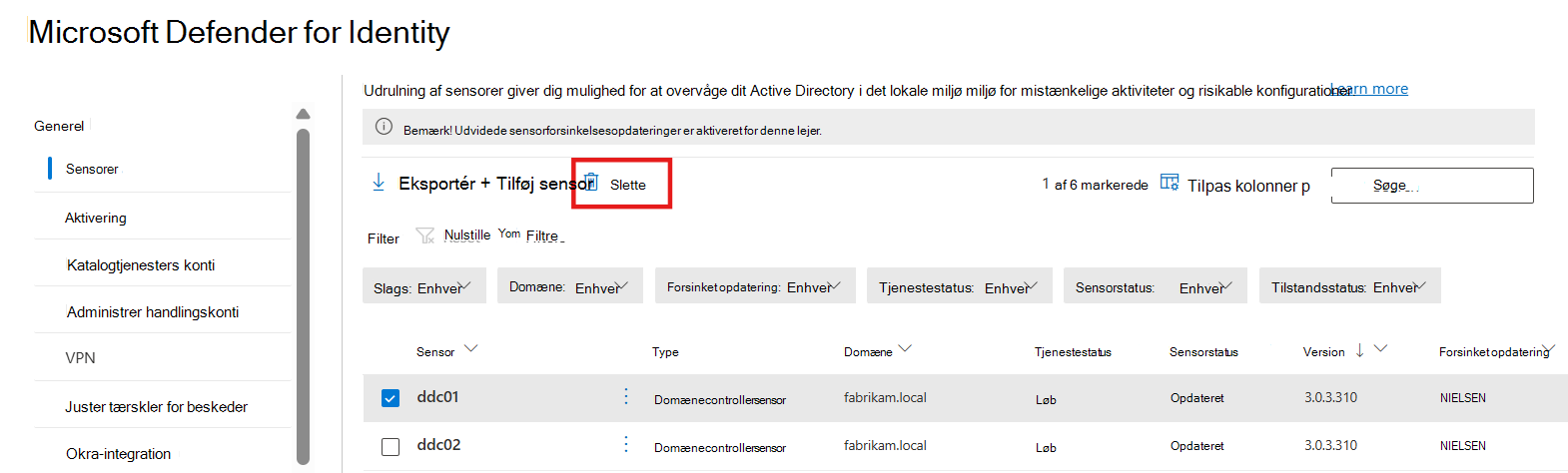
Task: Click the Eksportér download arrow icon
Action: [x=379, y=183]
